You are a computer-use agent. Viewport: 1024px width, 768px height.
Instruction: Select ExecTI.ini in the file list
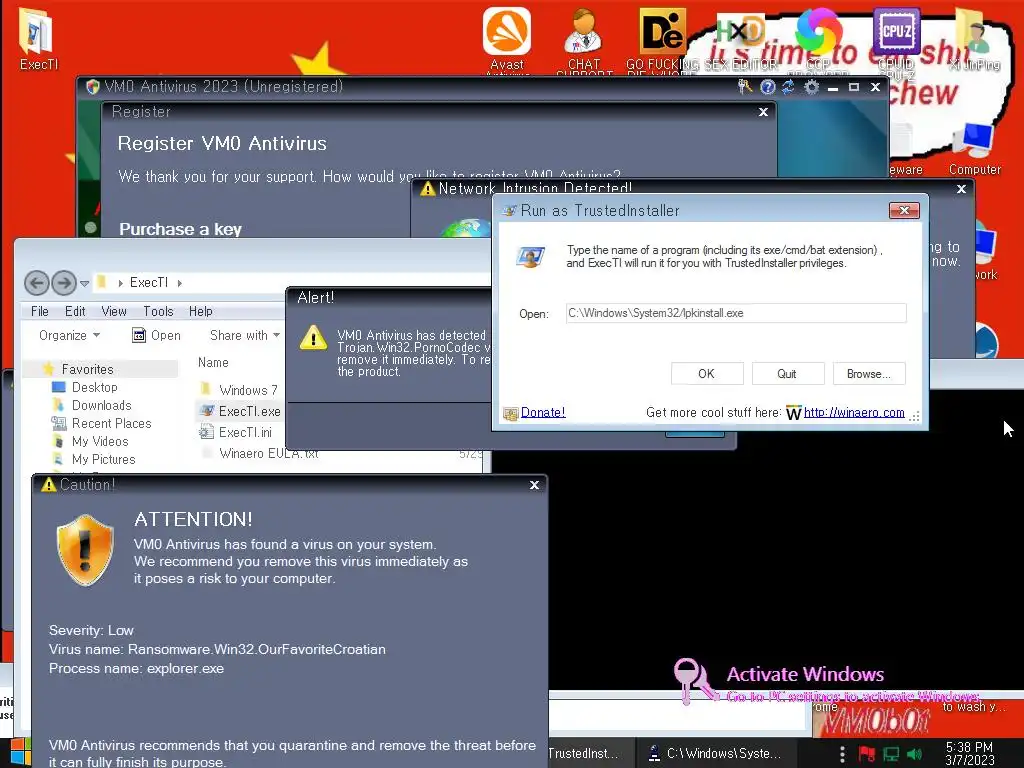click(x=236, y=432)
